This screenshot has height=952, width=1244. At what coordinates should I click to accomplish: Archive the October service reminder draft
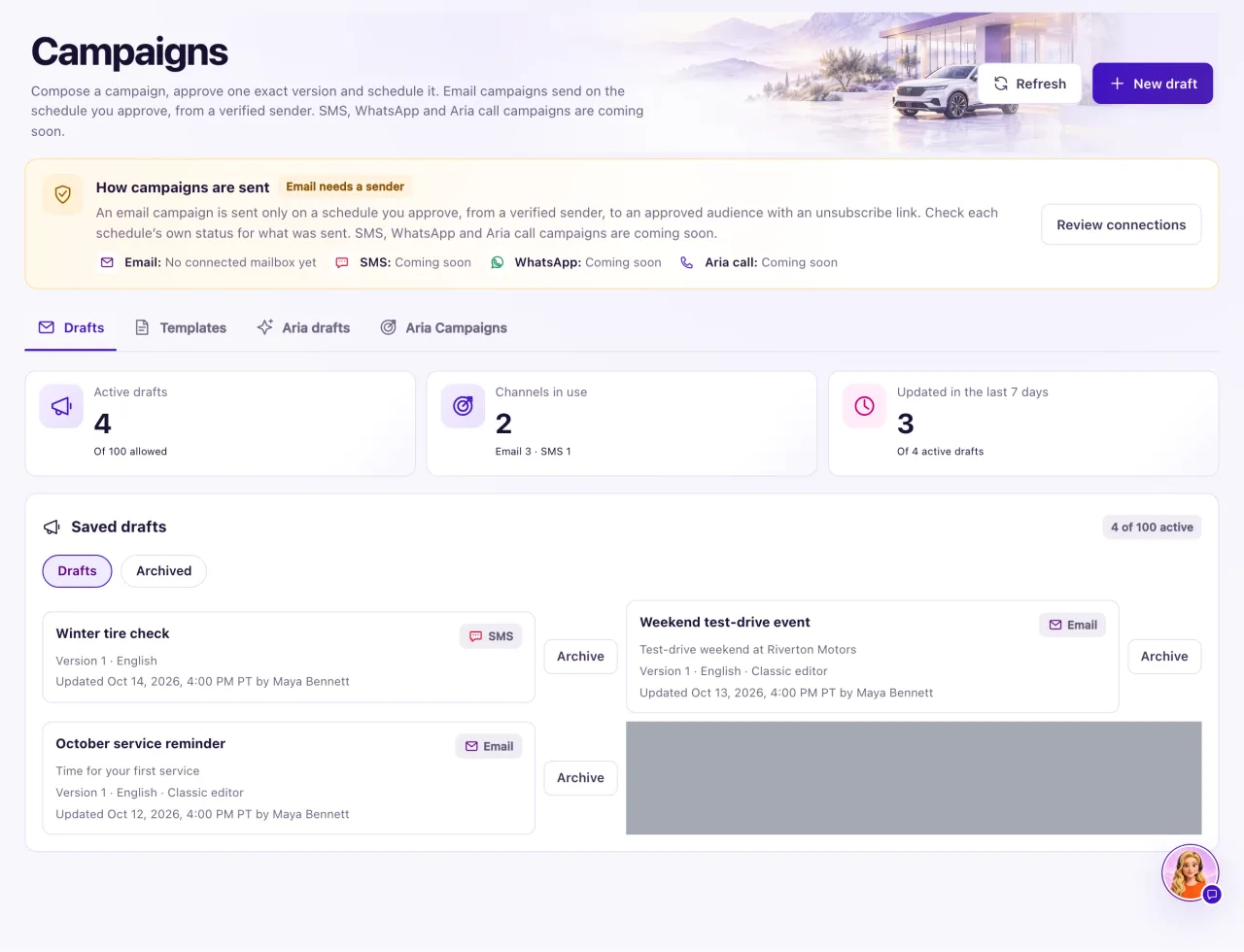(580, 778)
